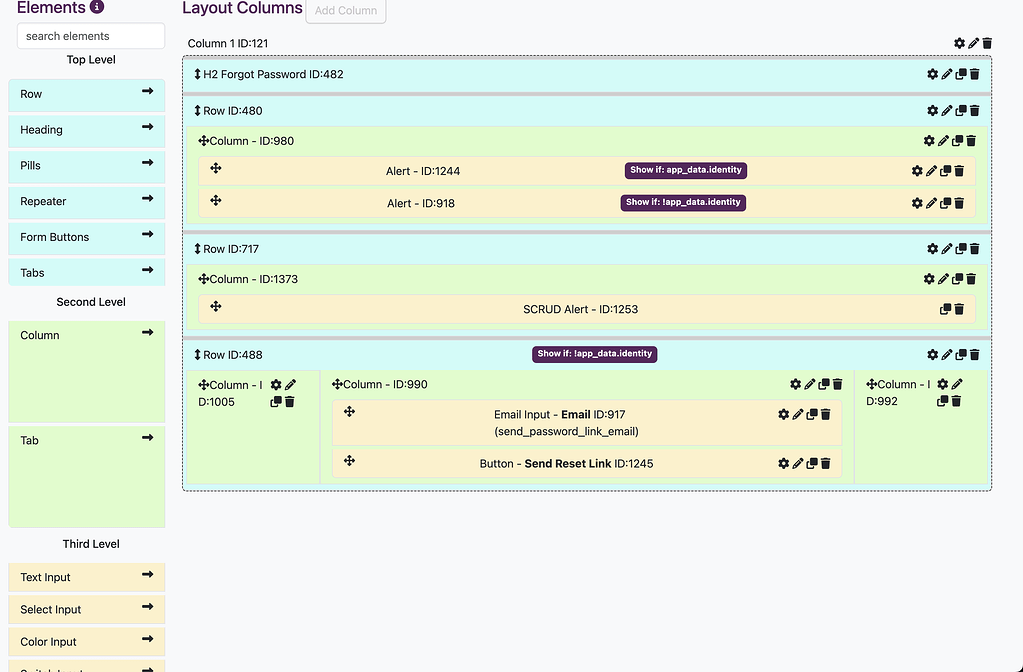1023x672 pixels.
Task: Add a Text Input element
Action: pos(86,577)
